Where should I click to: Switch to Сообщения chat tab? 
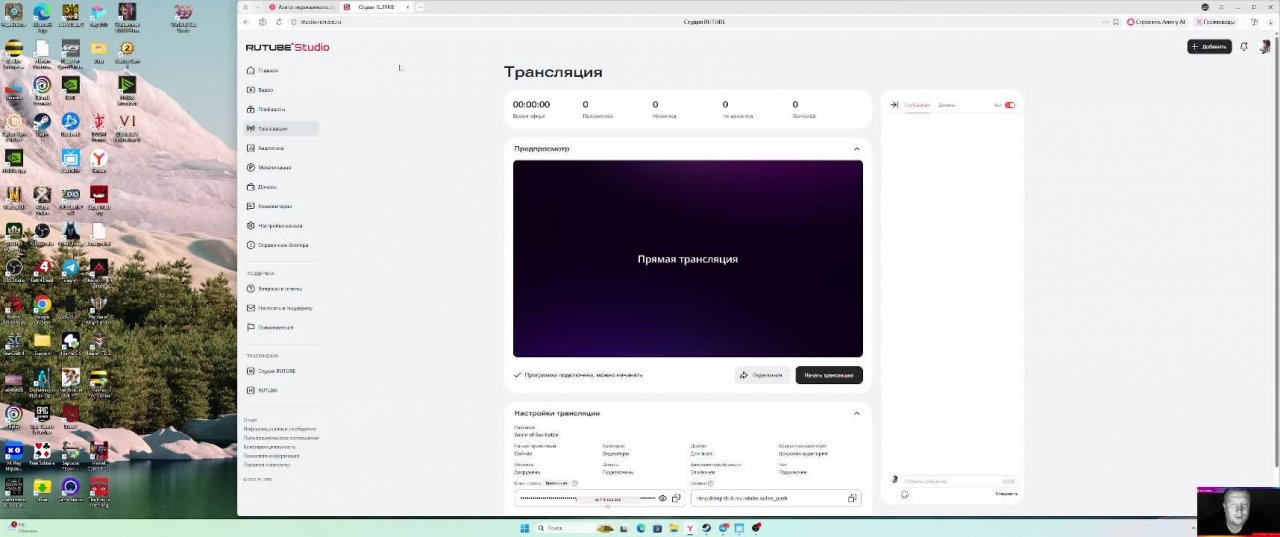(x=917, y=105)
